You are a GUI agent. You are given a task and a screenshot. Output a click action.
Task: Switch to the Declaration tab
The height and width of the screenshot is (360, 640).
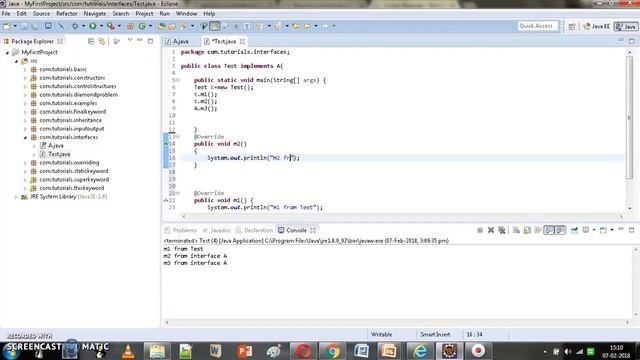pos(255,230)
